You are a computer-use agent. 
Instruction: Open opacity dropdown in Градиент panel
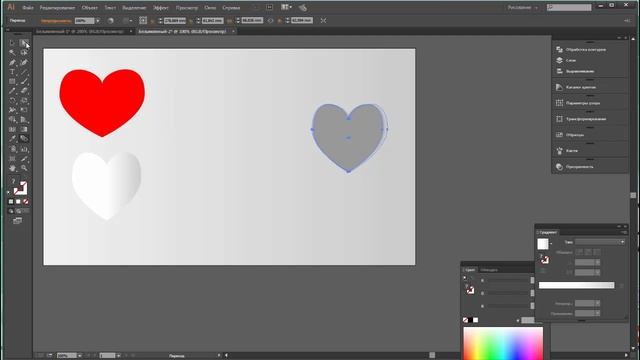598,303
